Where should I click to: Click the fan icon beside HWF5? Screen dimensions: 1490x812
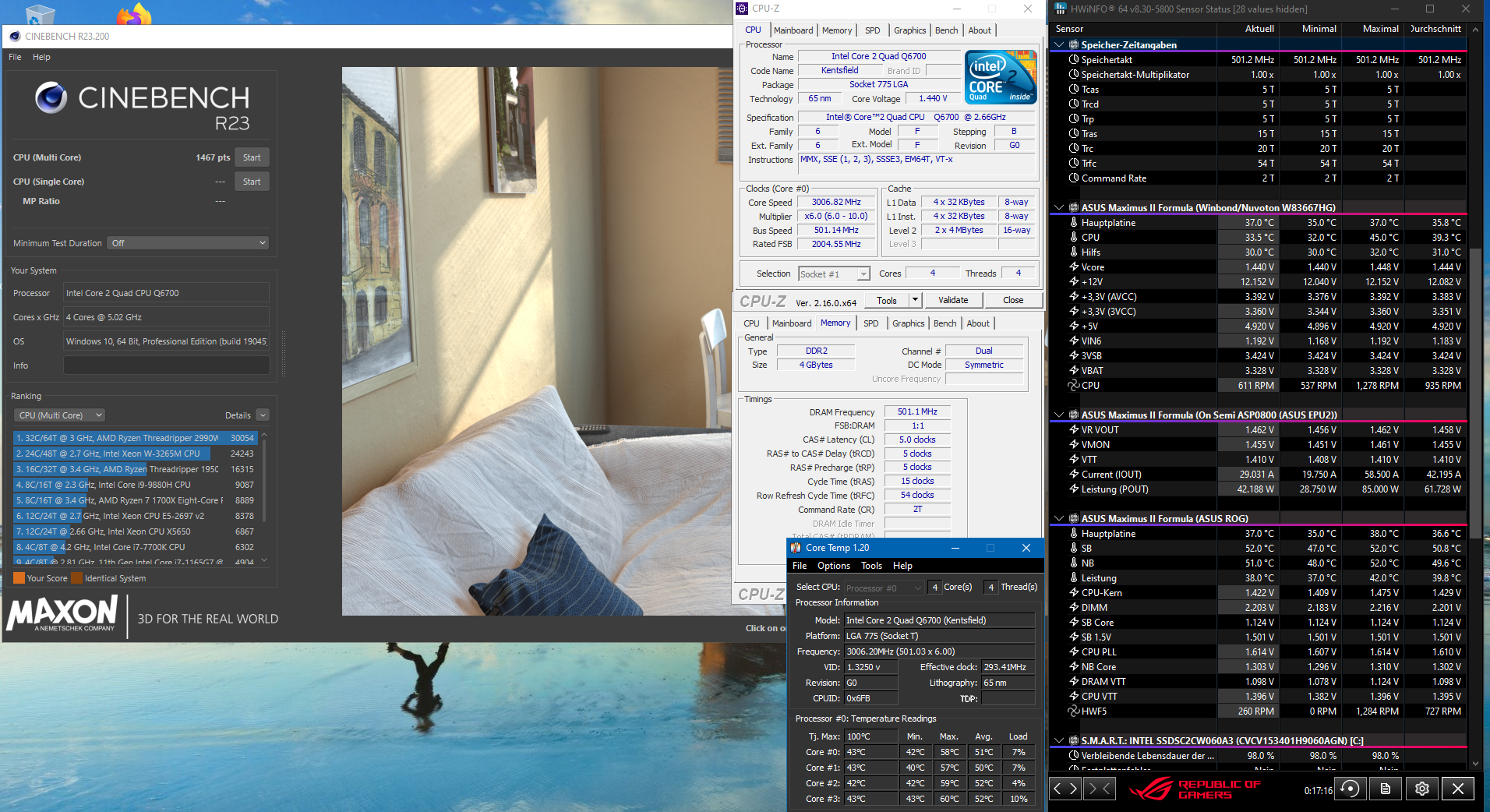1074,711
